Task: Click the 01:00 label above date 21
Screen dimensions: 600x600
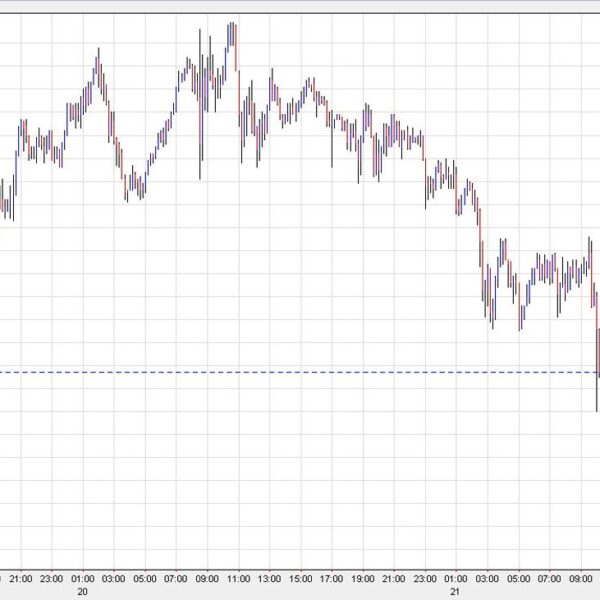Action: tap(456, 579)
